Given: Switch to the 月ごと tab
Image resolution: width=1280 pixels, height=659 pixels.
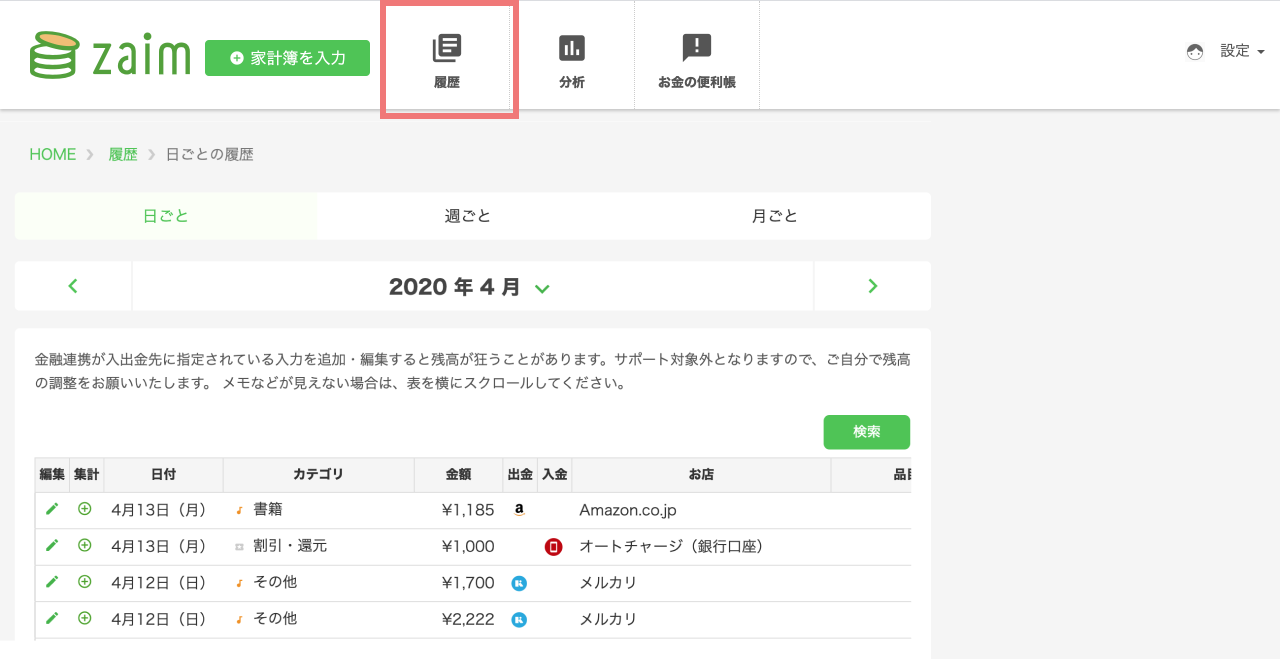Looking at the screenshot, I should pos(775,216).
